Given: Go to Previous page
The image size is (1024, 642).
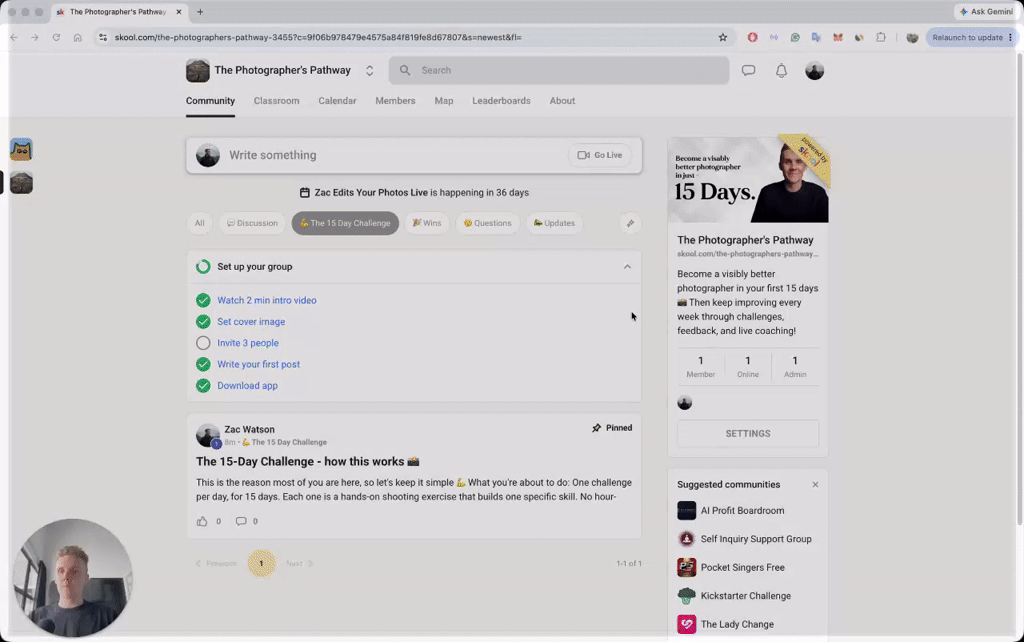Looking at the screenshot, I should pos(216,563).
